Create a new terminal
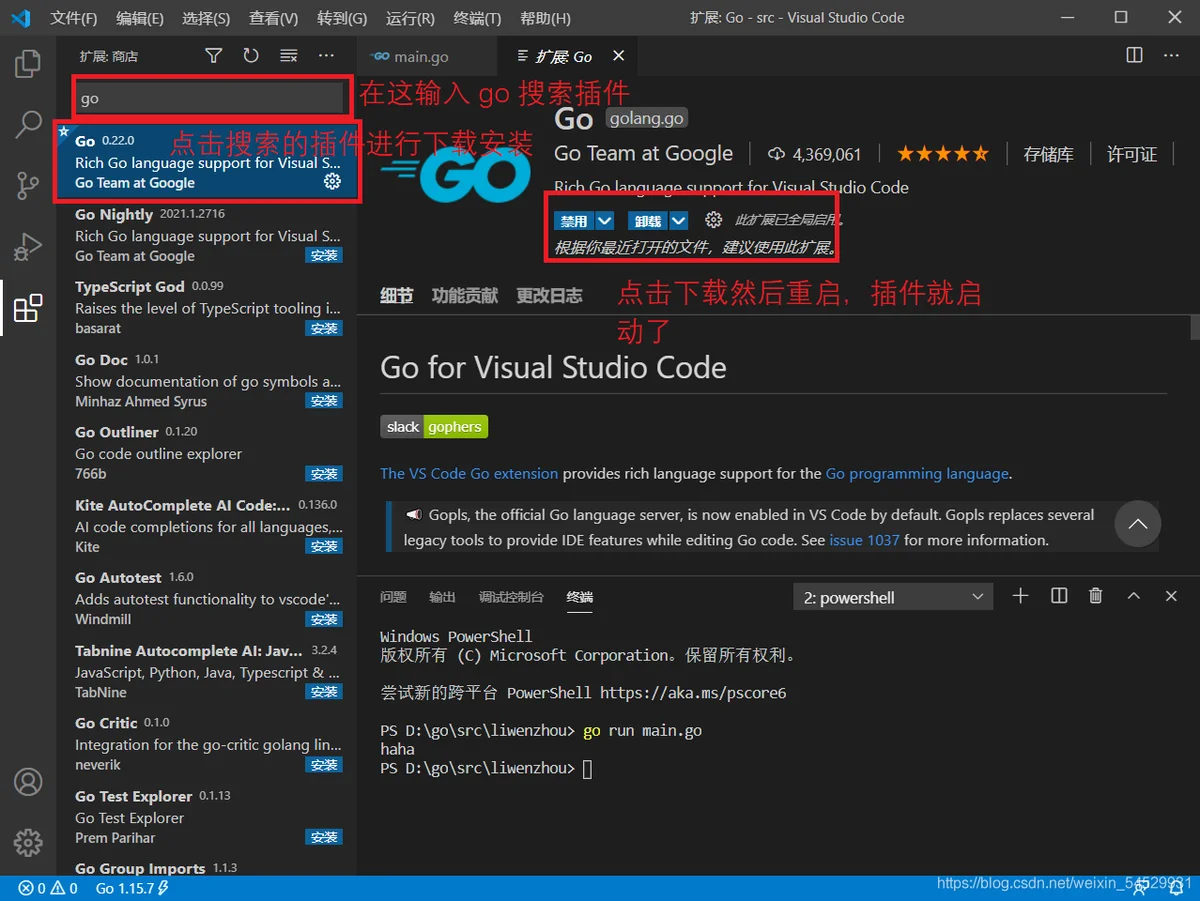This screenshot has width=1200, height=901. [1020, 596]
